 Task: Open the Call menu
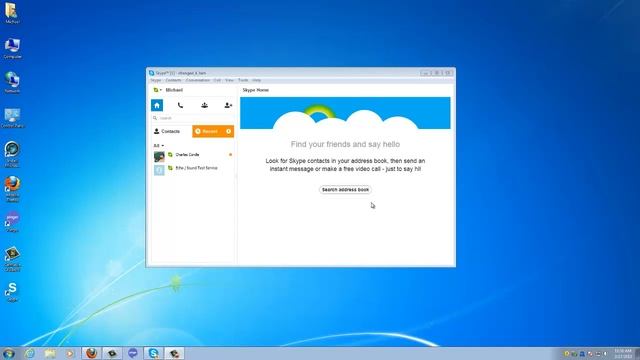tap(217, 80)
